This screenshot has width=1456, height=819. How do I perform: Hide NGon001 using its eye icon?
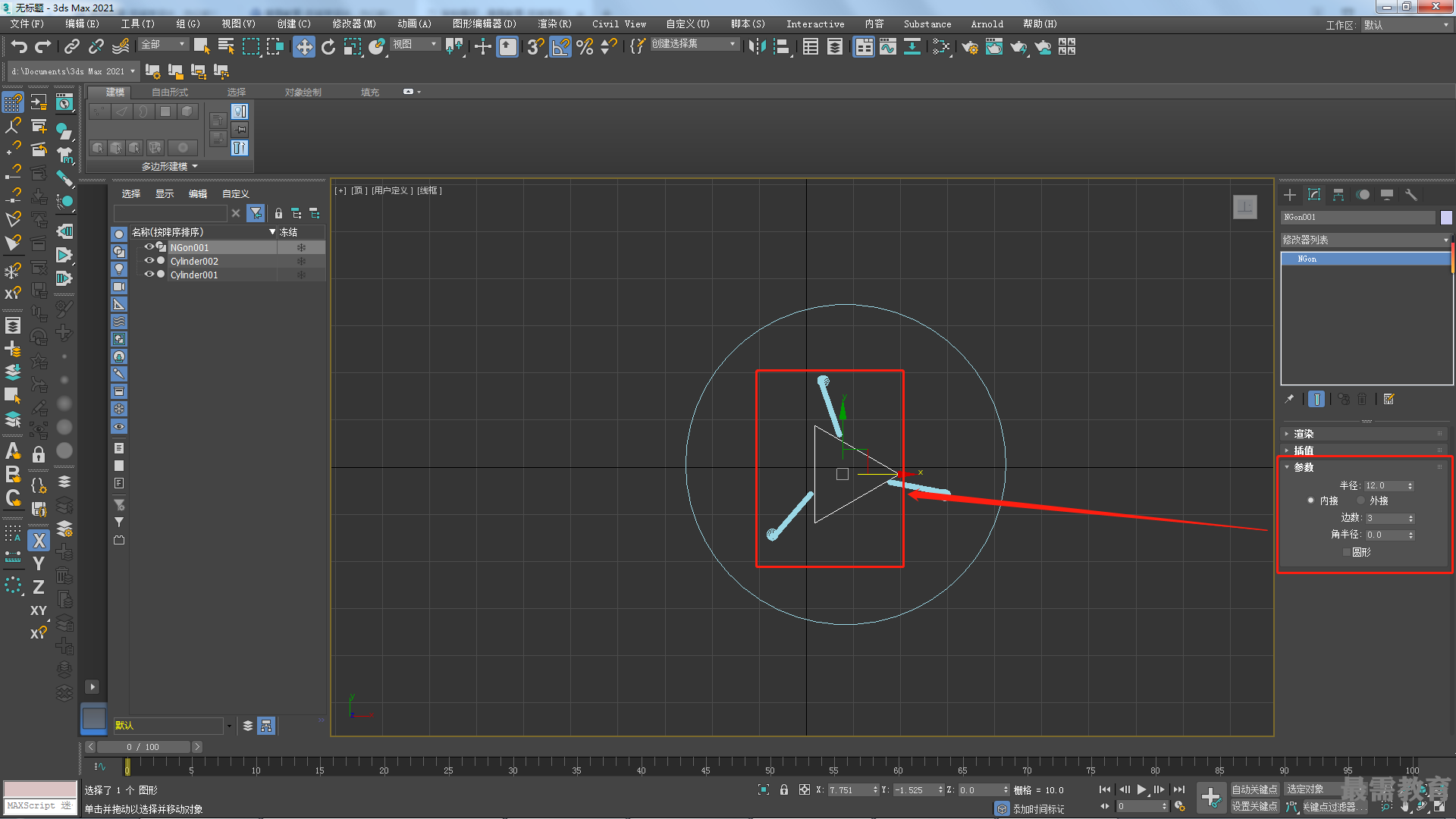[149, 247]
